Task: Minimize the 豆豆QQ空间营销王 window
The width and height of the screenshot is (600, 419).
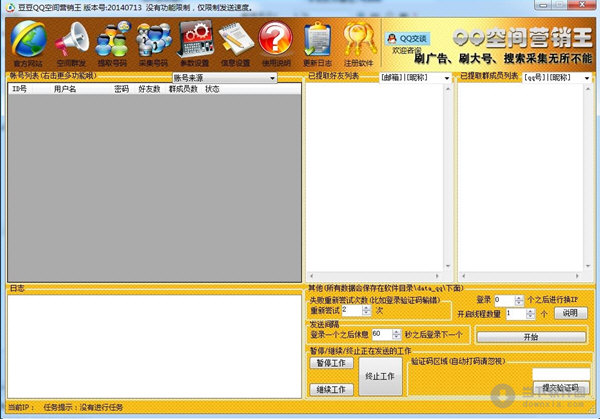Action: [x=543, y=5]
